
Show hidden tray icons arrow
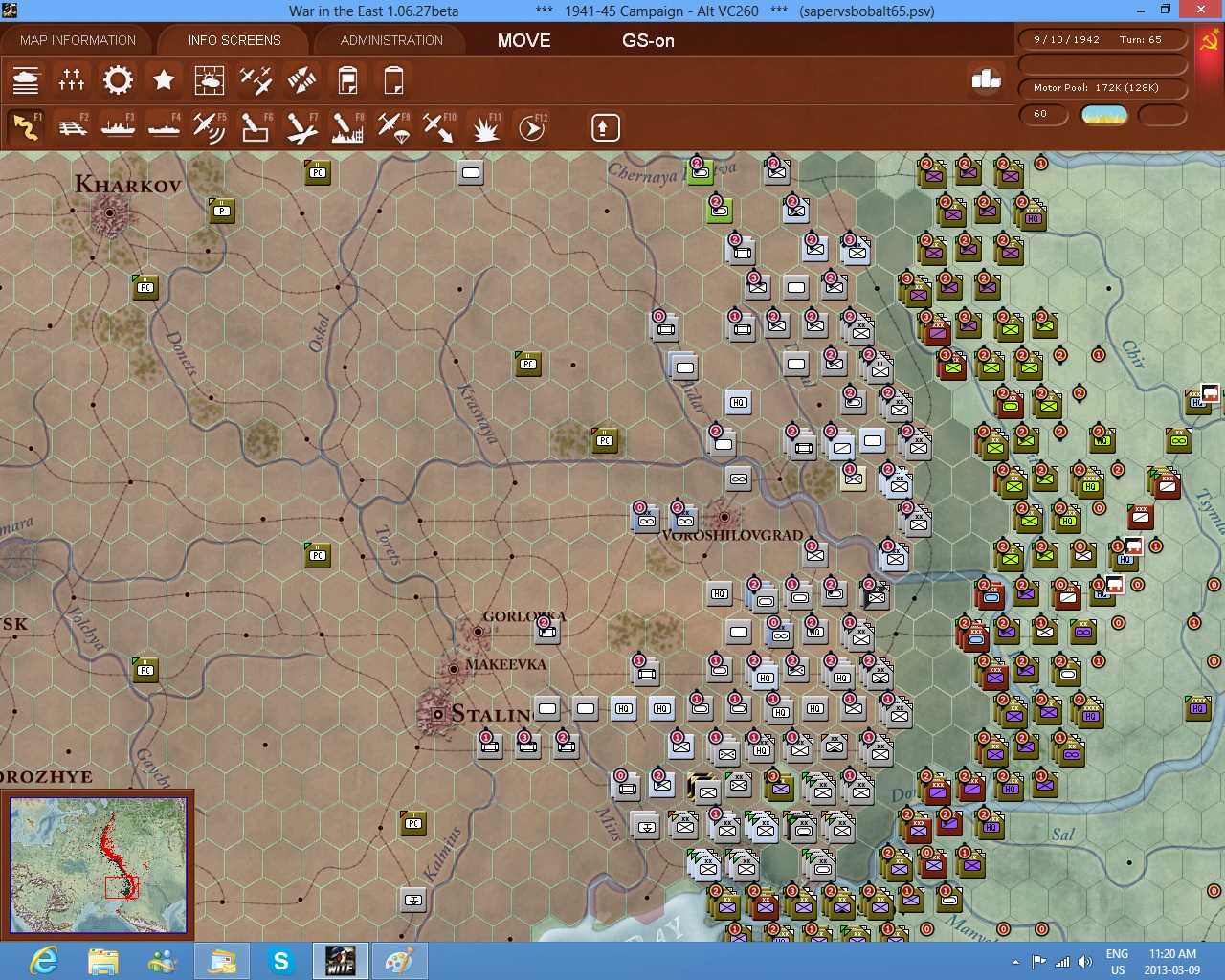click(1015, 962)
